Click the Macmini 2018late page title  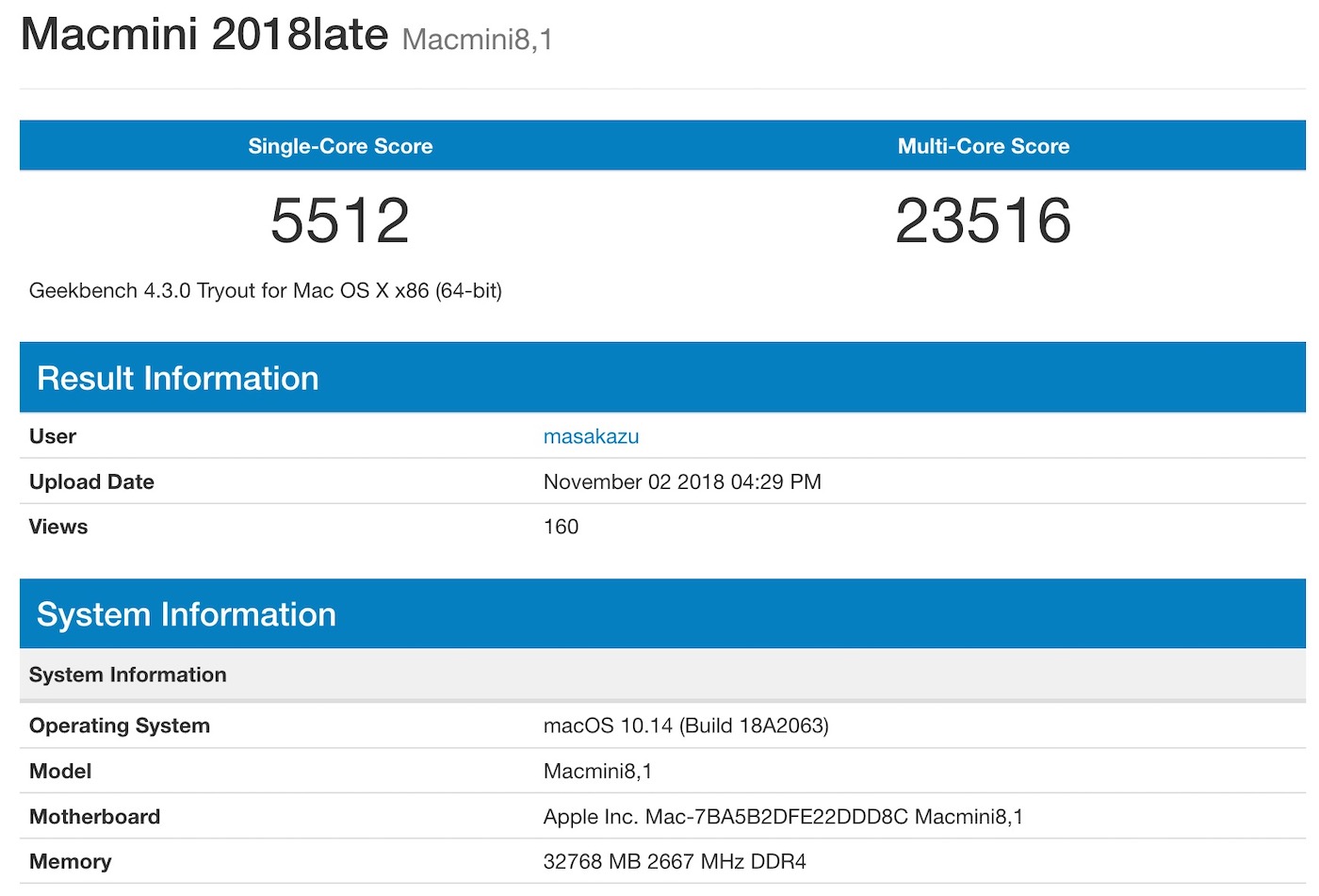pos(205,34)
